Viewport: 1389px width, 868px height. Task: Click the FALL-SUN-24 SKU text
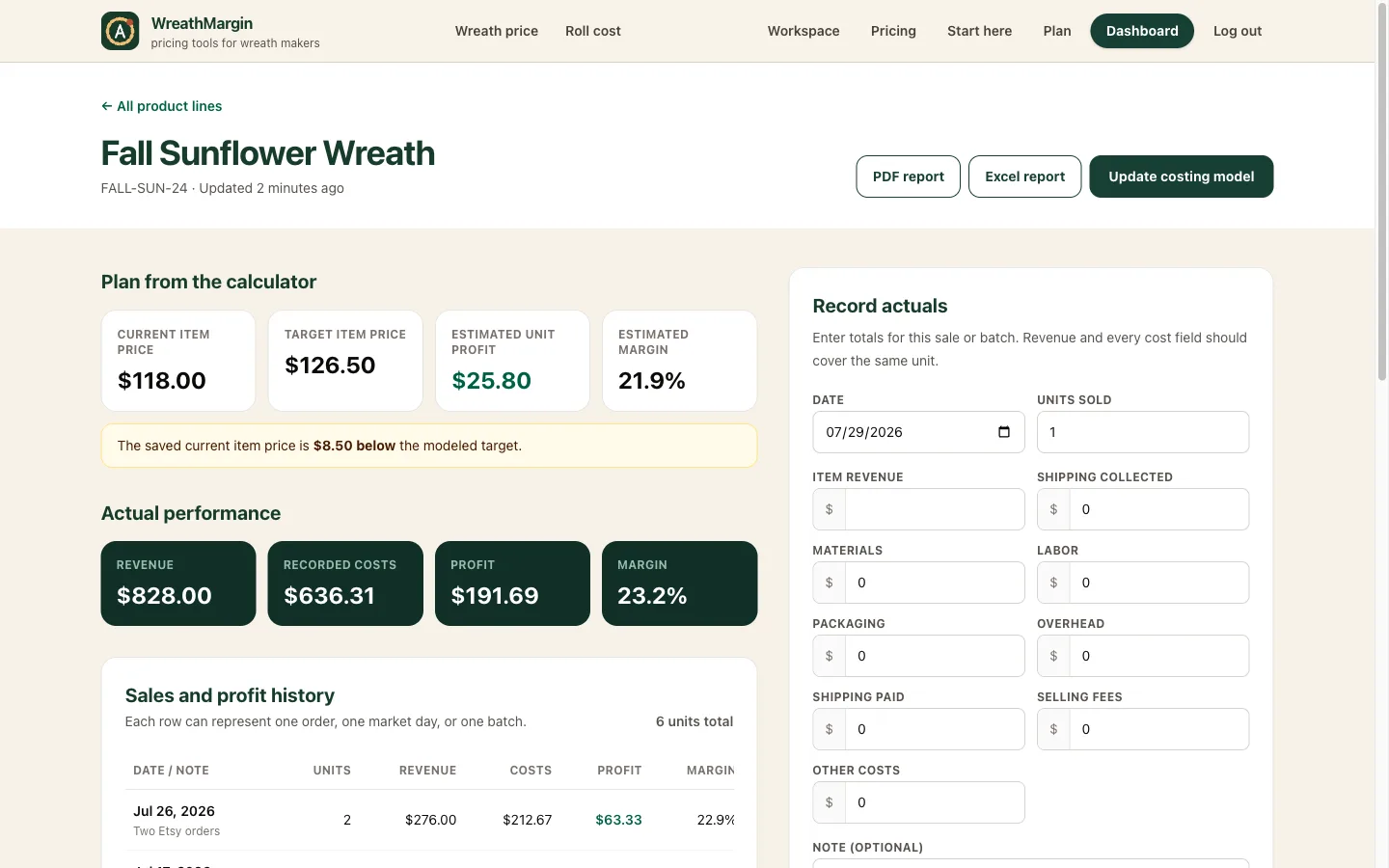pos(144,188)
